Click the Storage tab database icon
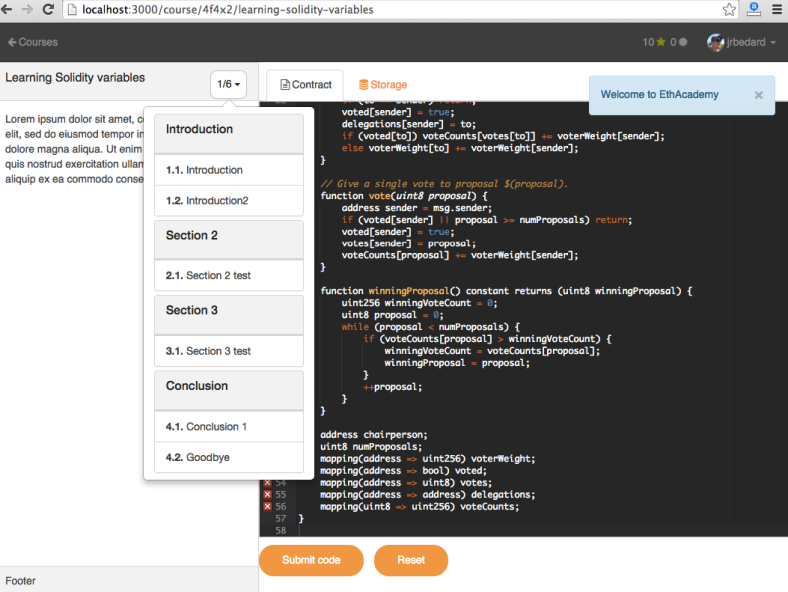The height and width of the screenshot is (592, 788). (363, 85)
